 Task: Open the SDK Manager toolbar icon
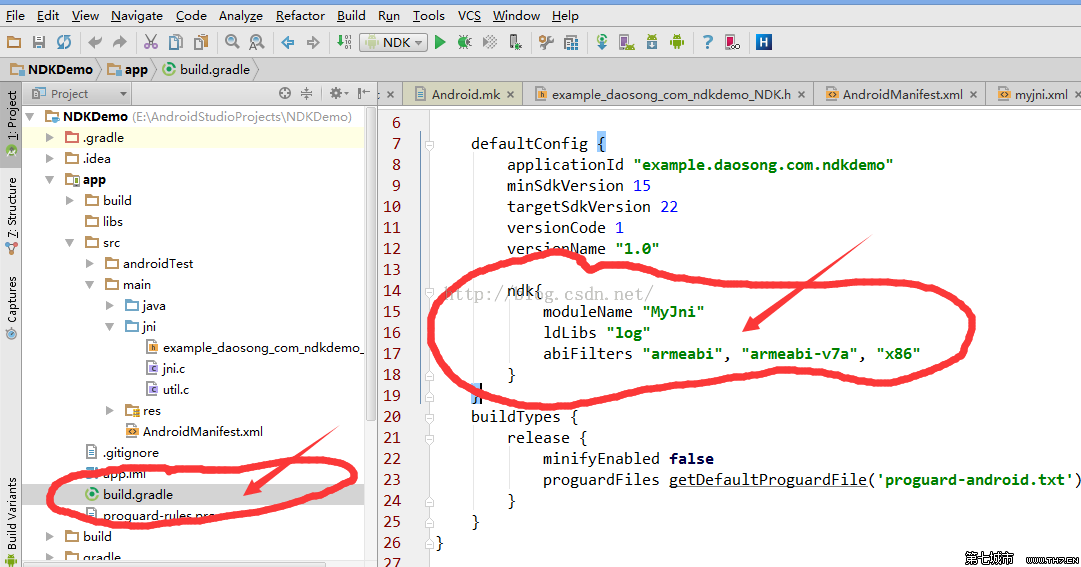(x=651, y=43)
